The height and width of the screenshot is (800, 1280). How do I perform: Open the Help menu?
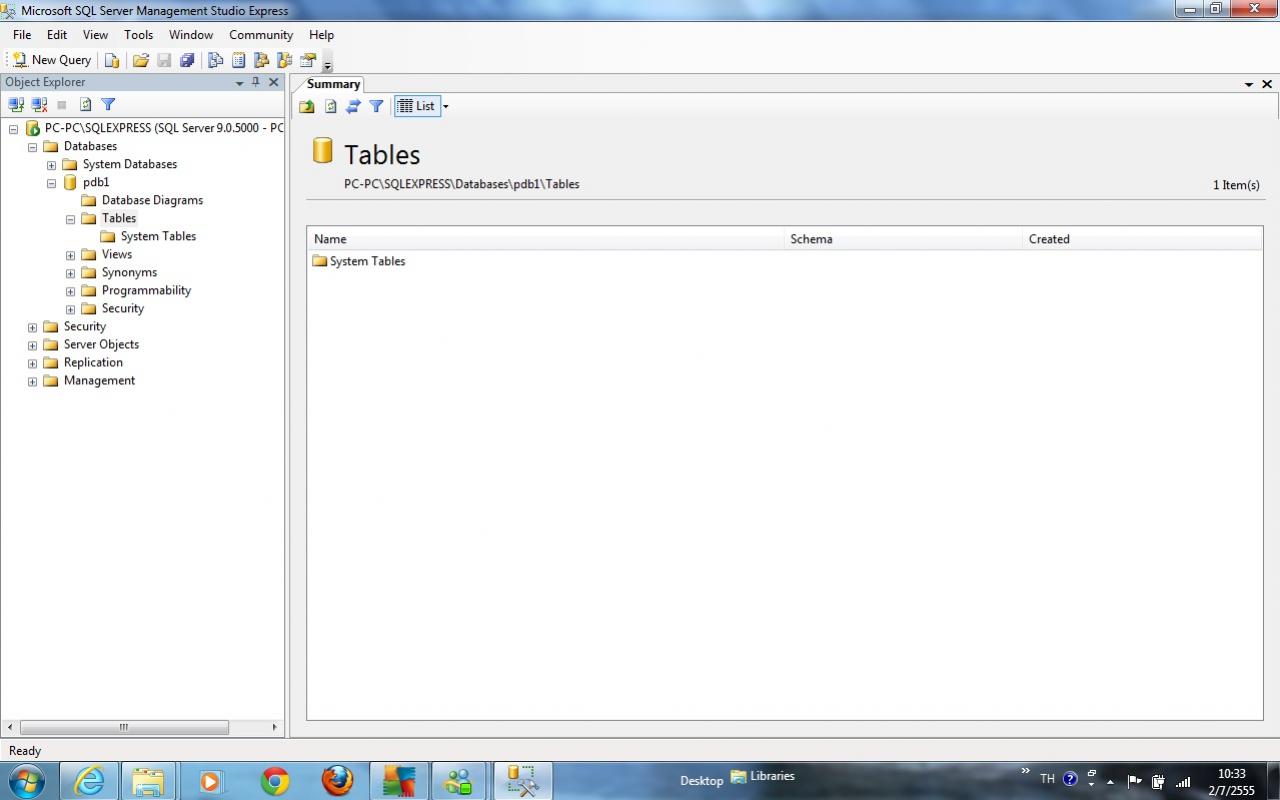[321, 34]
